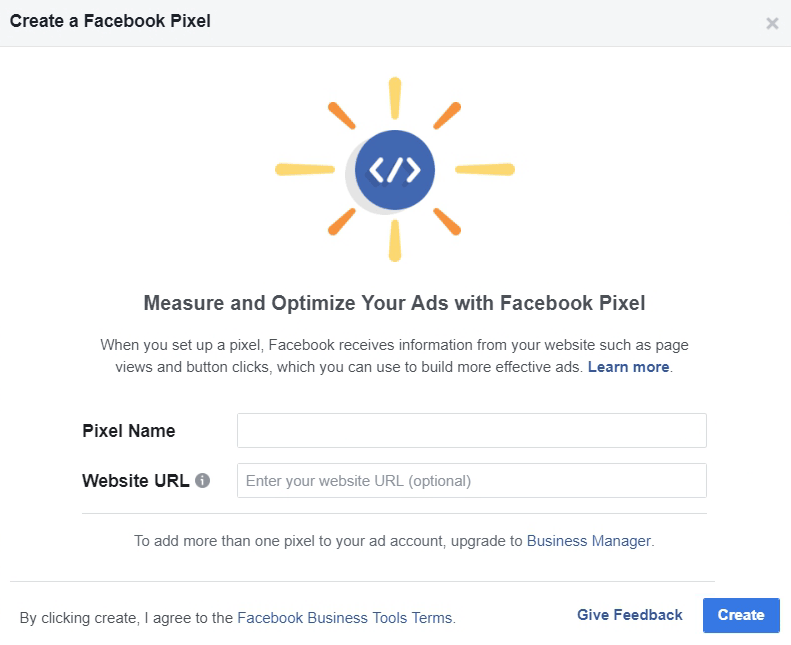Click the top yellow ray above the pixel icon
Image resolution: width=791 pixels, height=645 pixels.
[x=395, y=99]
